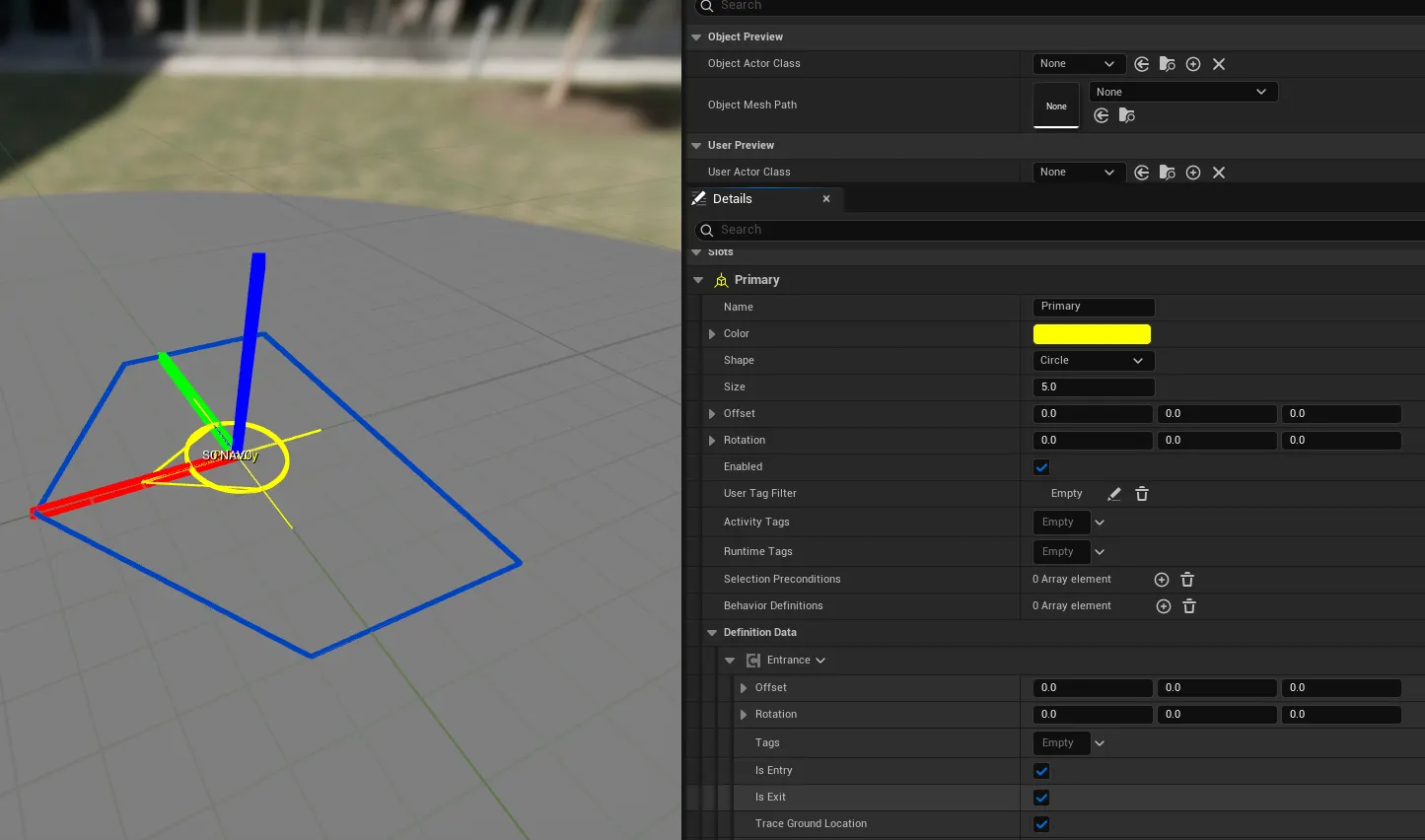Viewport: 1425px width, 840px height.
Task: Expand the Color property row
Action: tap(712, 334)
